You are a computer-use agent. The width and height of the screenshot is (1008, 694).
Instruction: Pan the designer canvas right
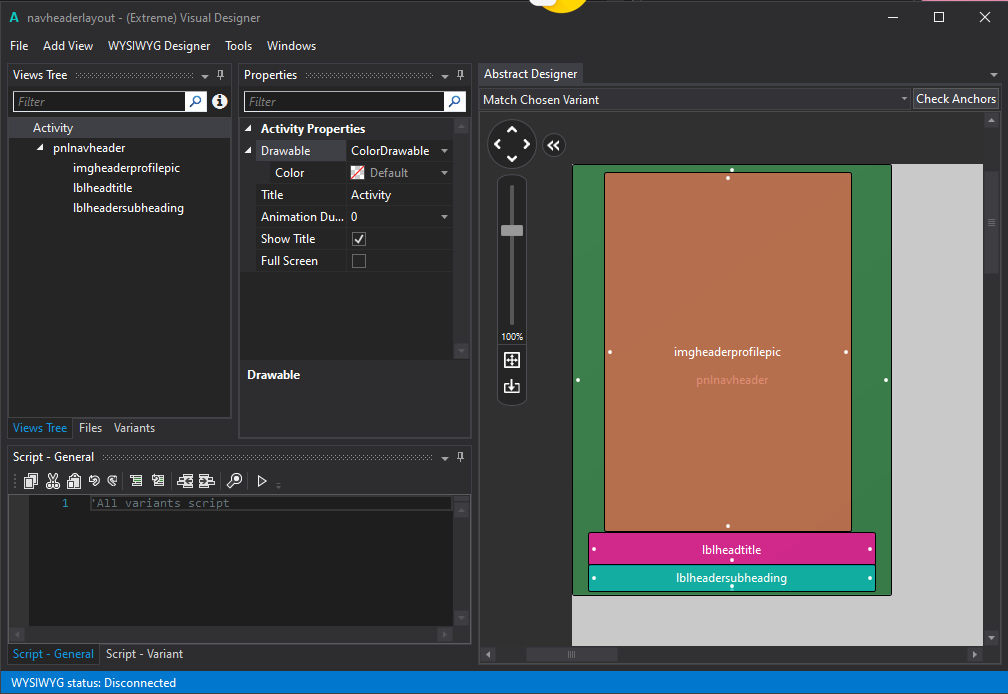tap(526, 144)
